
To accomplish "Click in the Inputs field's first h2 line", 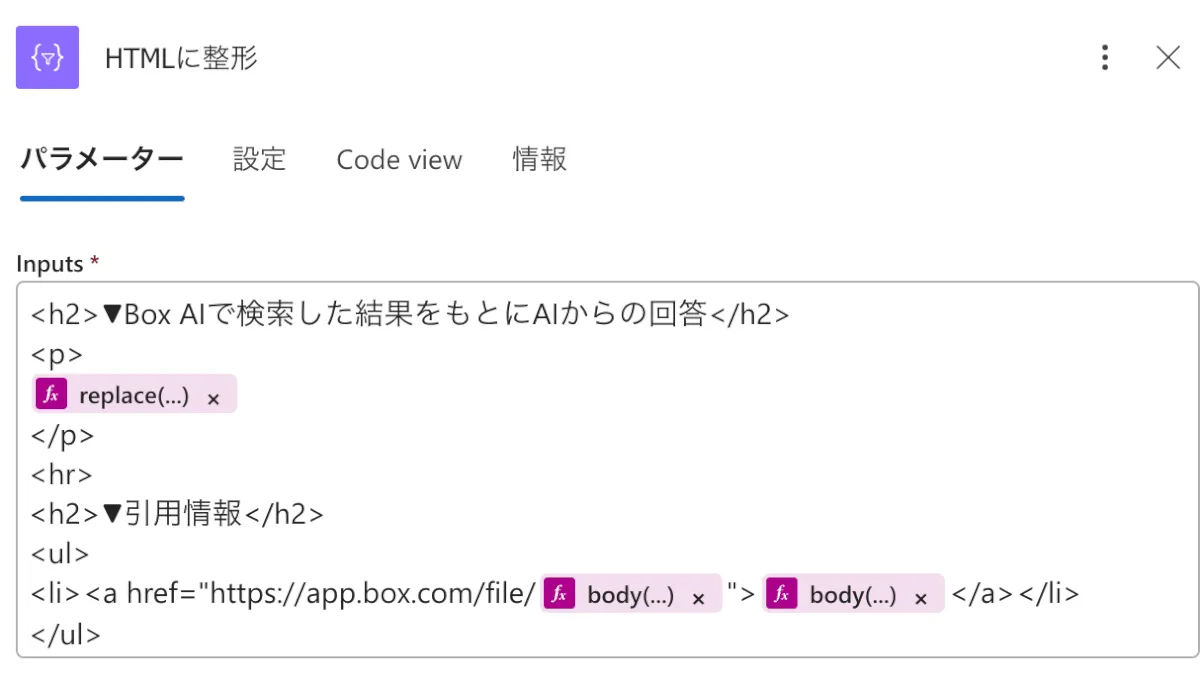I will point(410,315).
